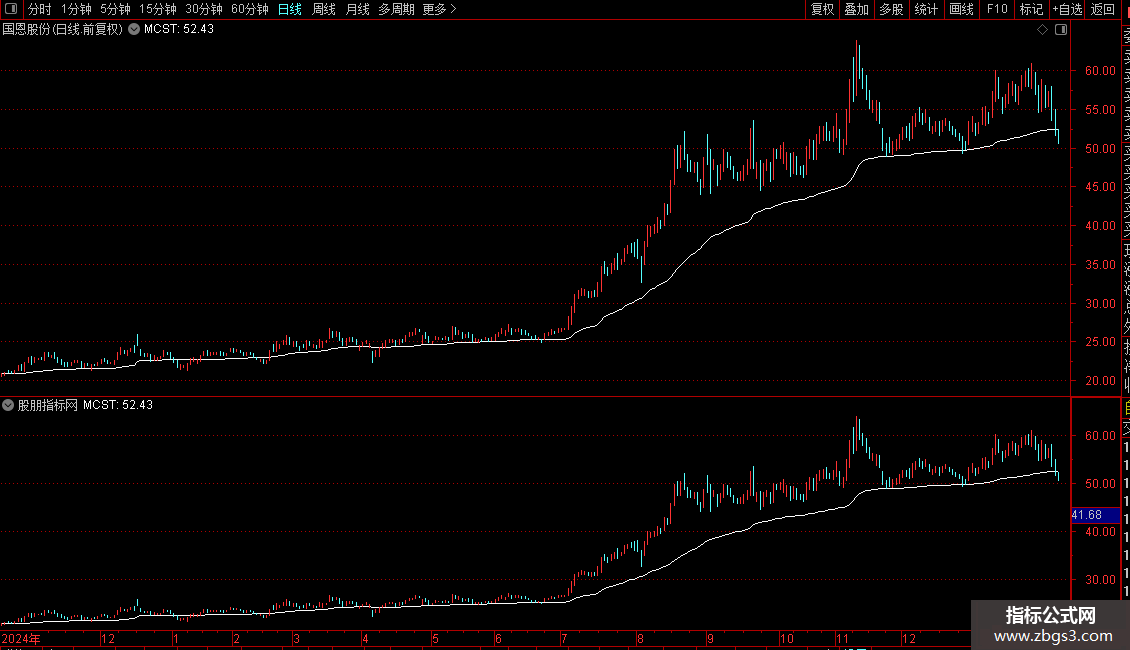Add stock via +自选 button
This screenshot has height=650, width=1130.
(1067, 9)
